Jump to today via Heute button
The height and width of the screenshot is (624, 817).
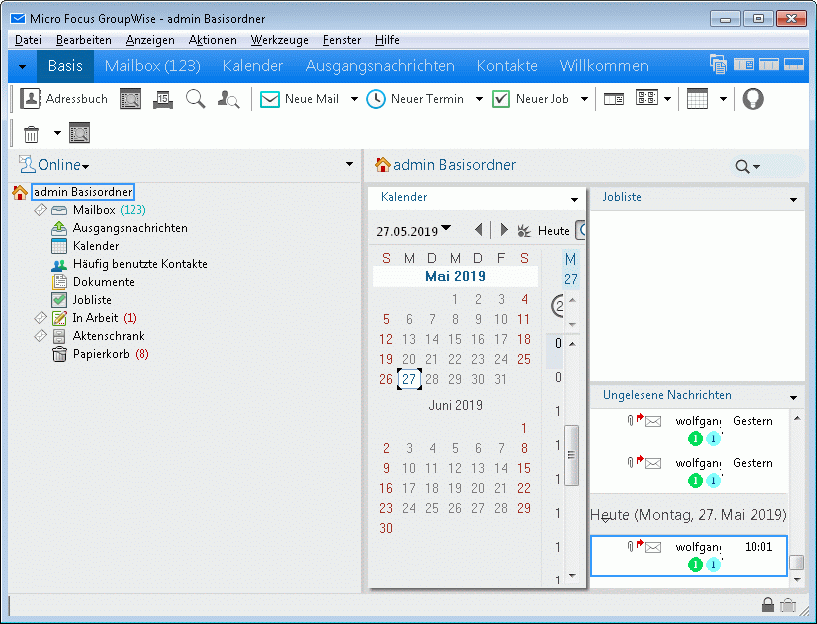tap(543, 230)
